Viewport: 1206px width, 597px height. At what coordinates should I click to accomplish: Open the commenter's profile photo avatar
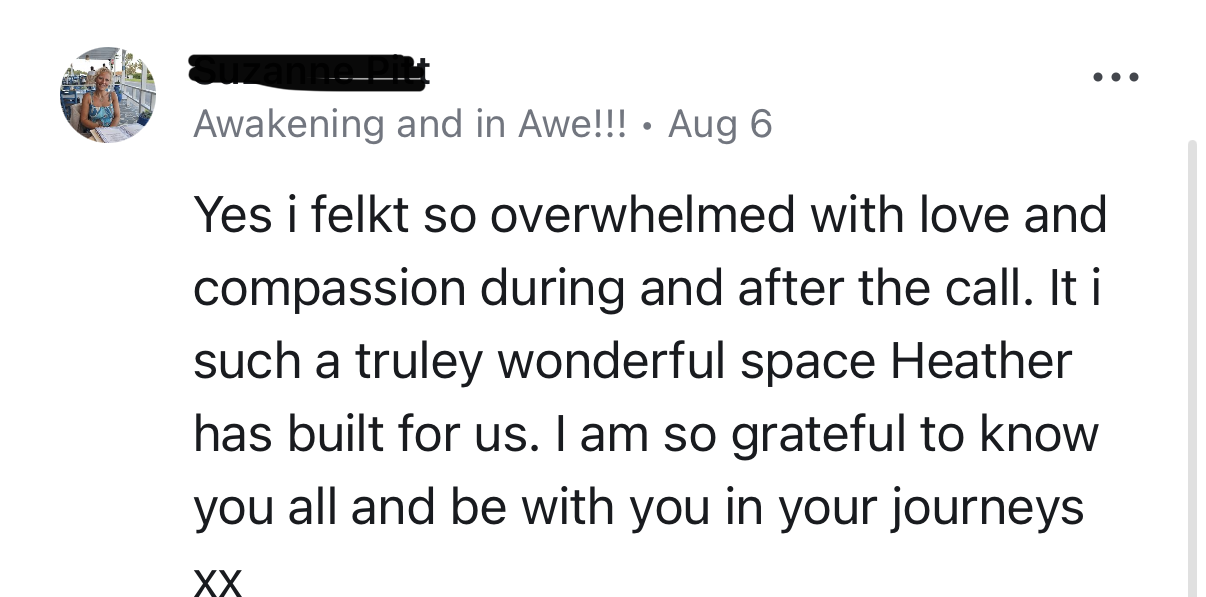pos(108,95)
